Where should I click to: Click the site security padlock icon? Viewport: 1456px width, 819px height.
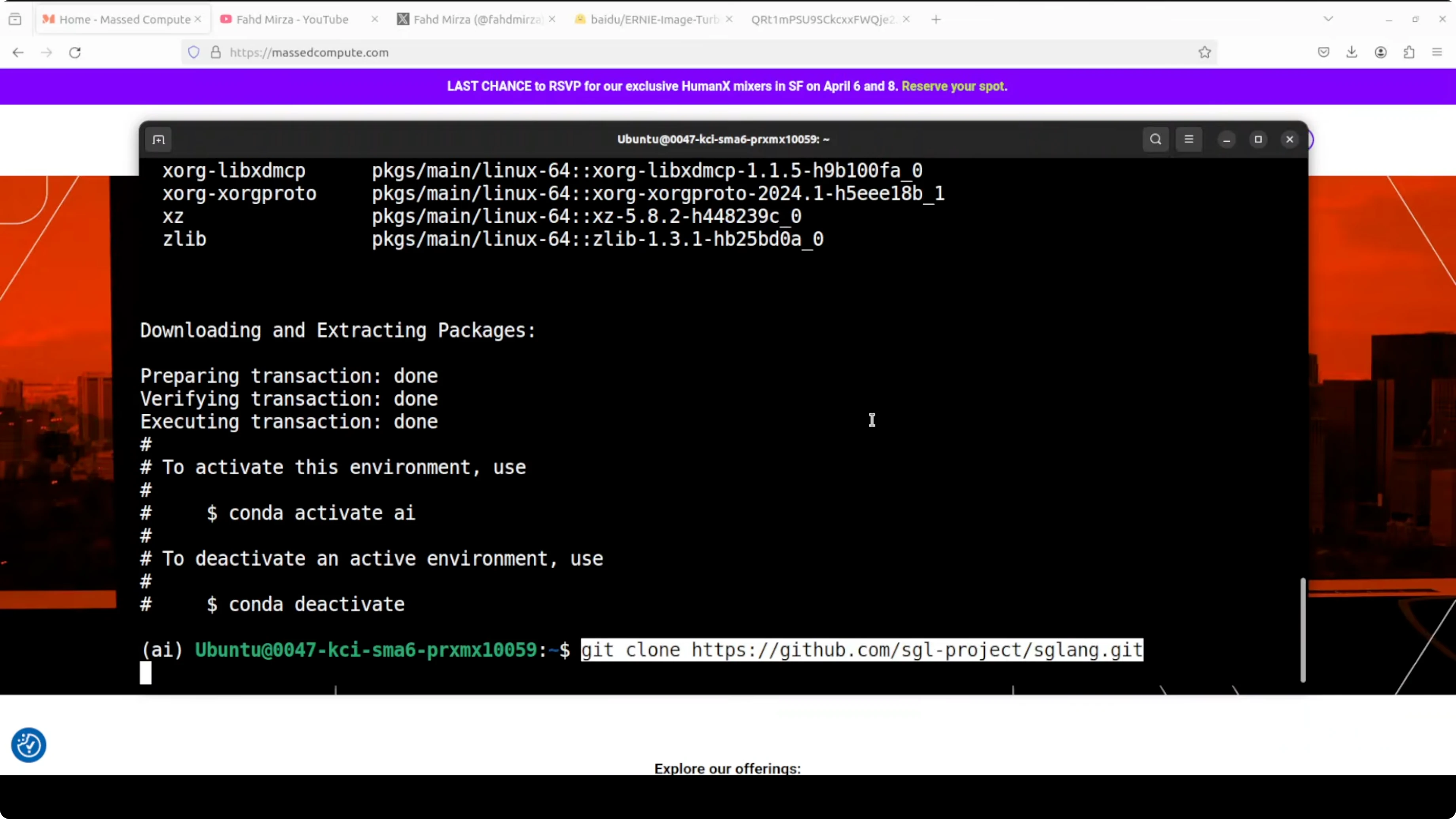(215, 53)
